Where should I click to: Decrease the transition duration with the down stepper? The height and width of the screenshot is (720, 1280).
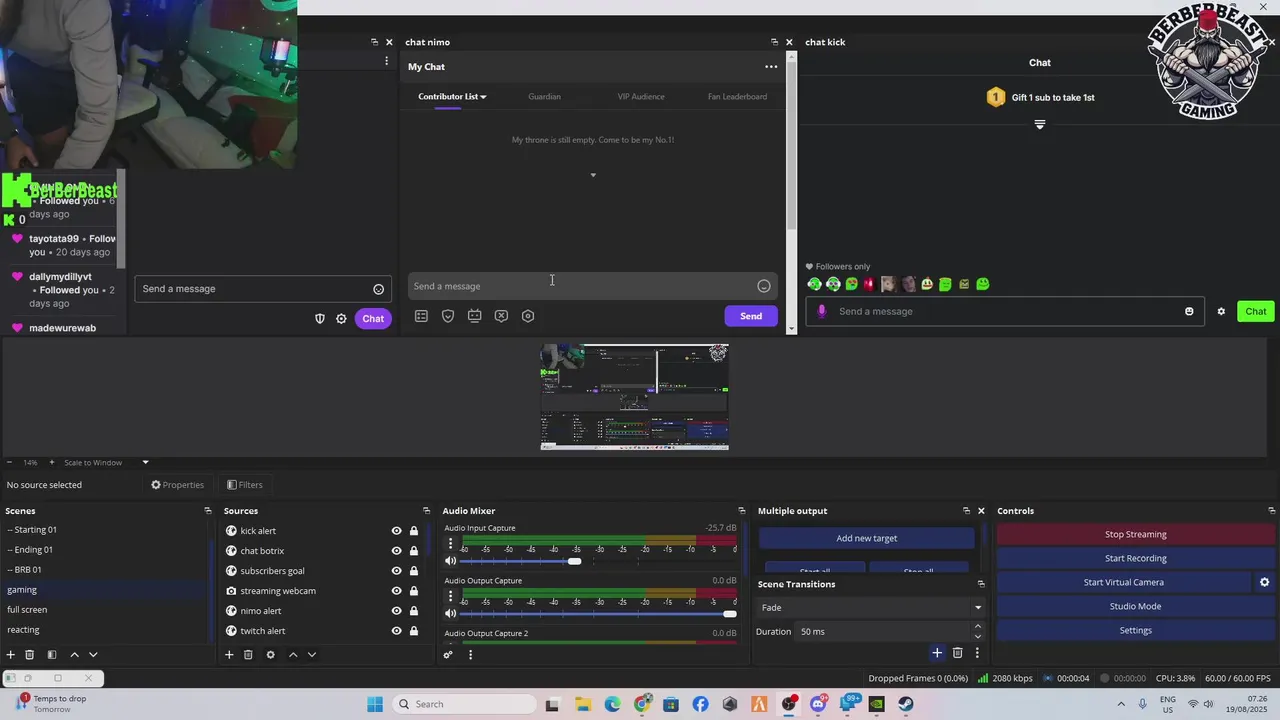tap(978, 636)
